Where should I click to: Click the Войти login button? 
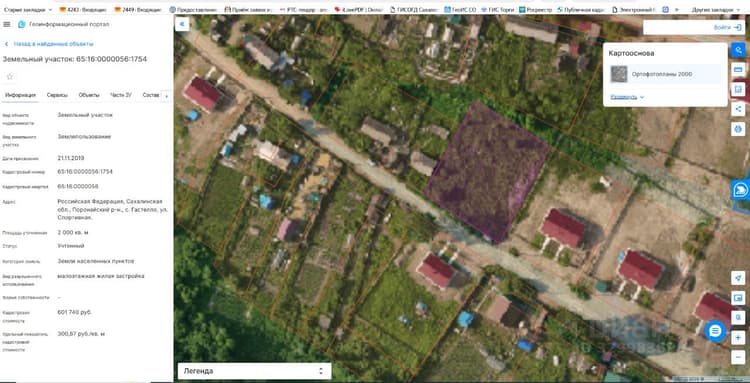click(727, 28)
